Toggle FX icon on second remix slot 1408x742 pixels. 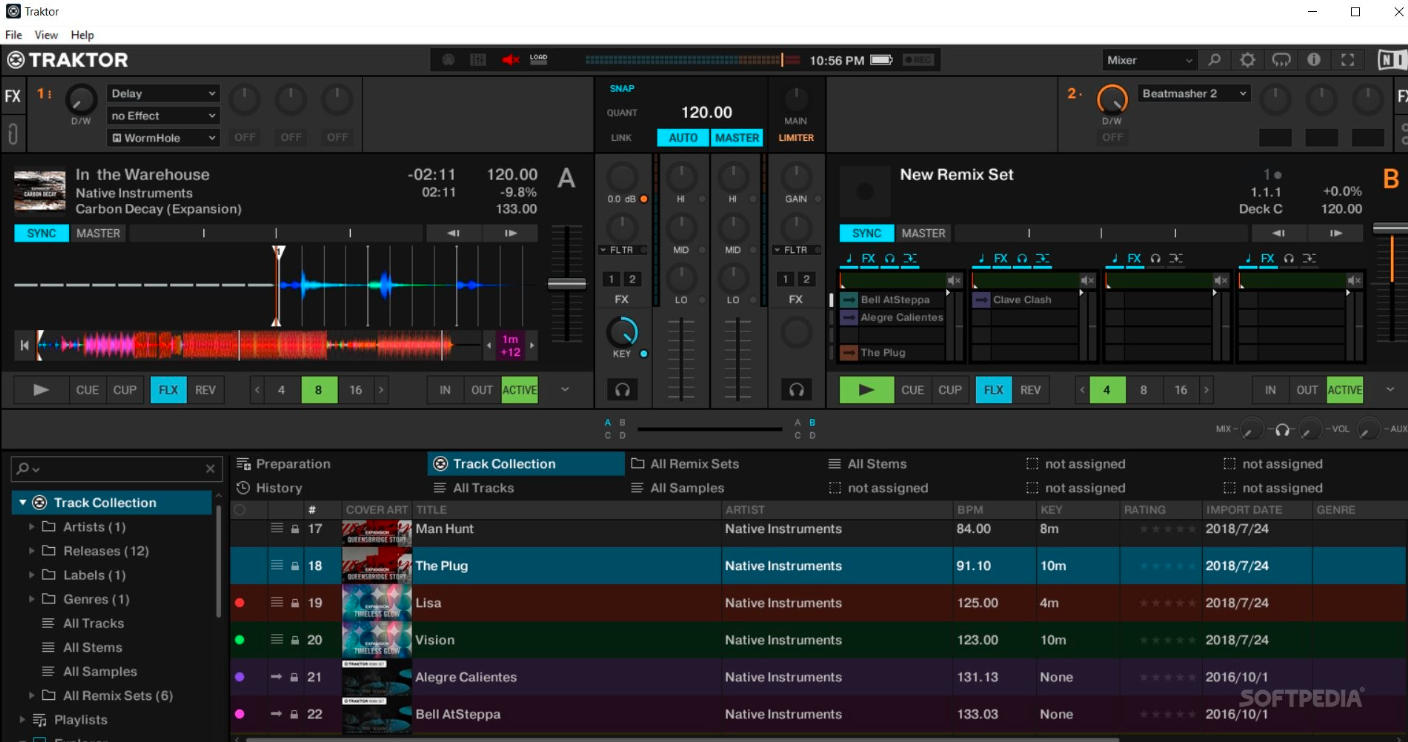pyautogui.click(x=1001, y=259)
